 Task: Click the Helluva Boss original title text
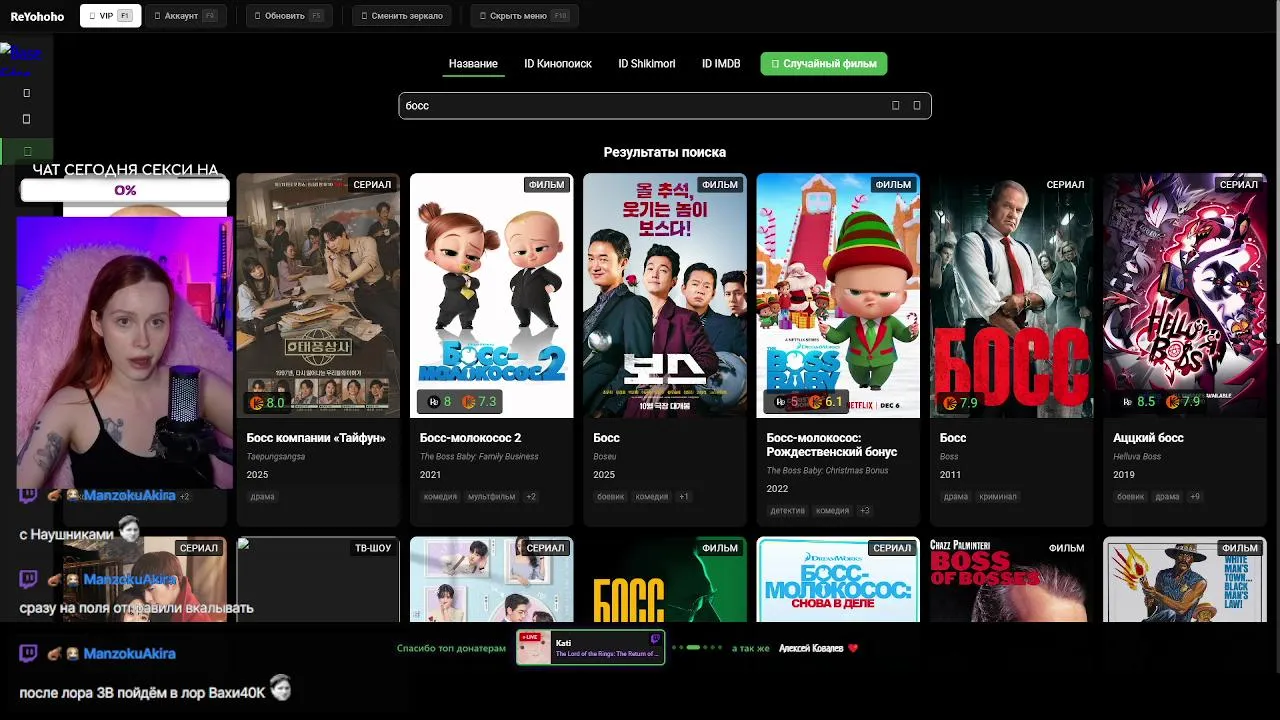1137,457
